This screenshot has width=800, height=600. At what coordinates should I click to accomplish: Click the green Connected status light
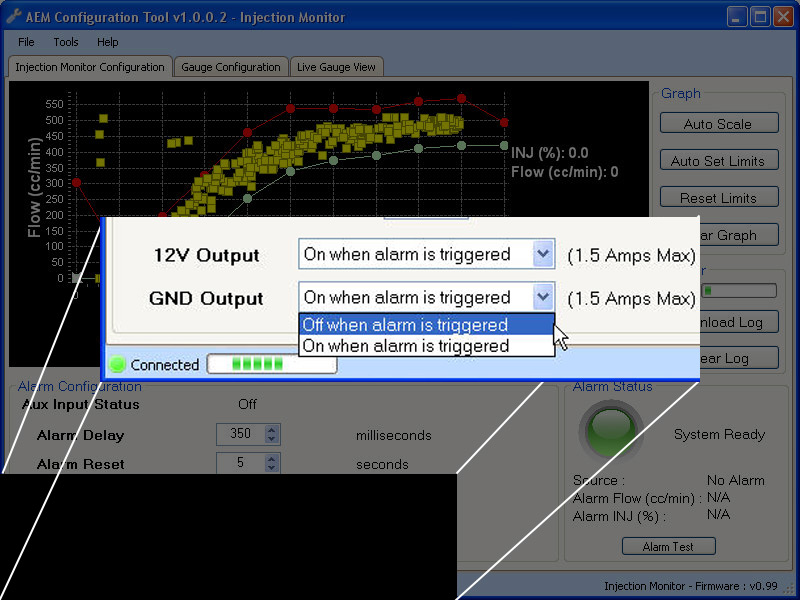click(117, 364)
